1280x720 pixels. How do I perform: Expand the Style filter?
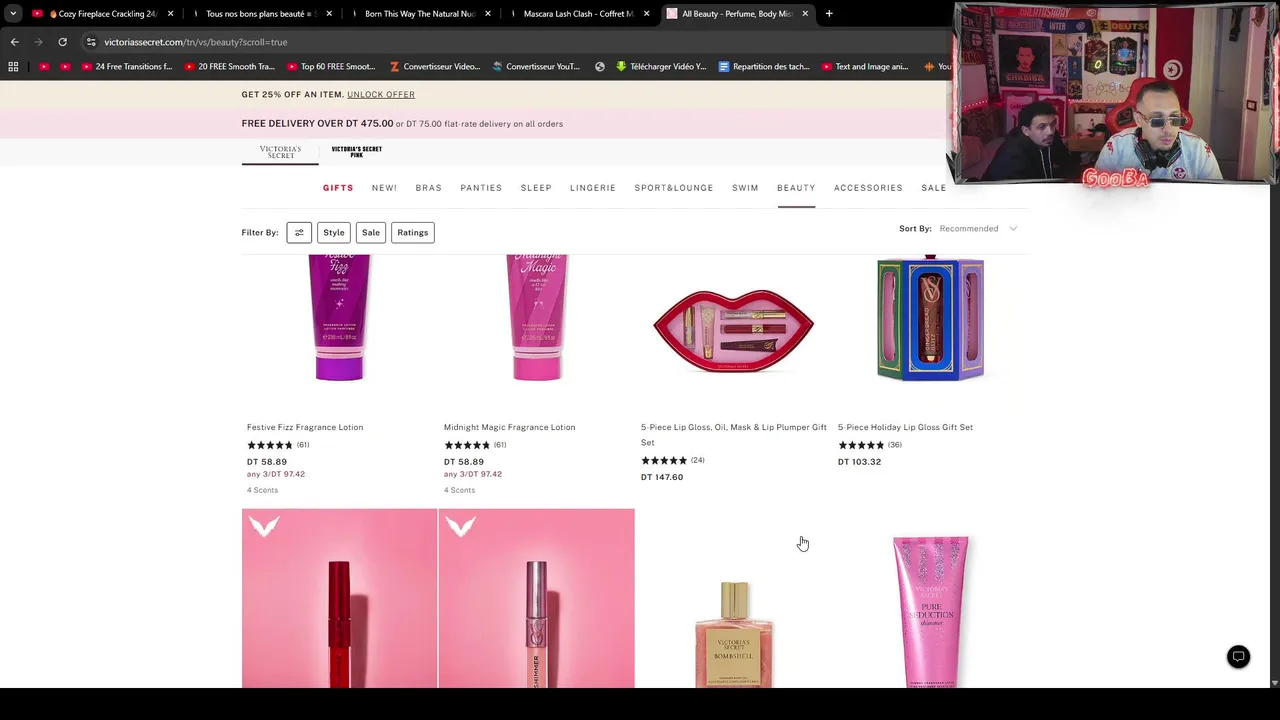click(334, 233)
